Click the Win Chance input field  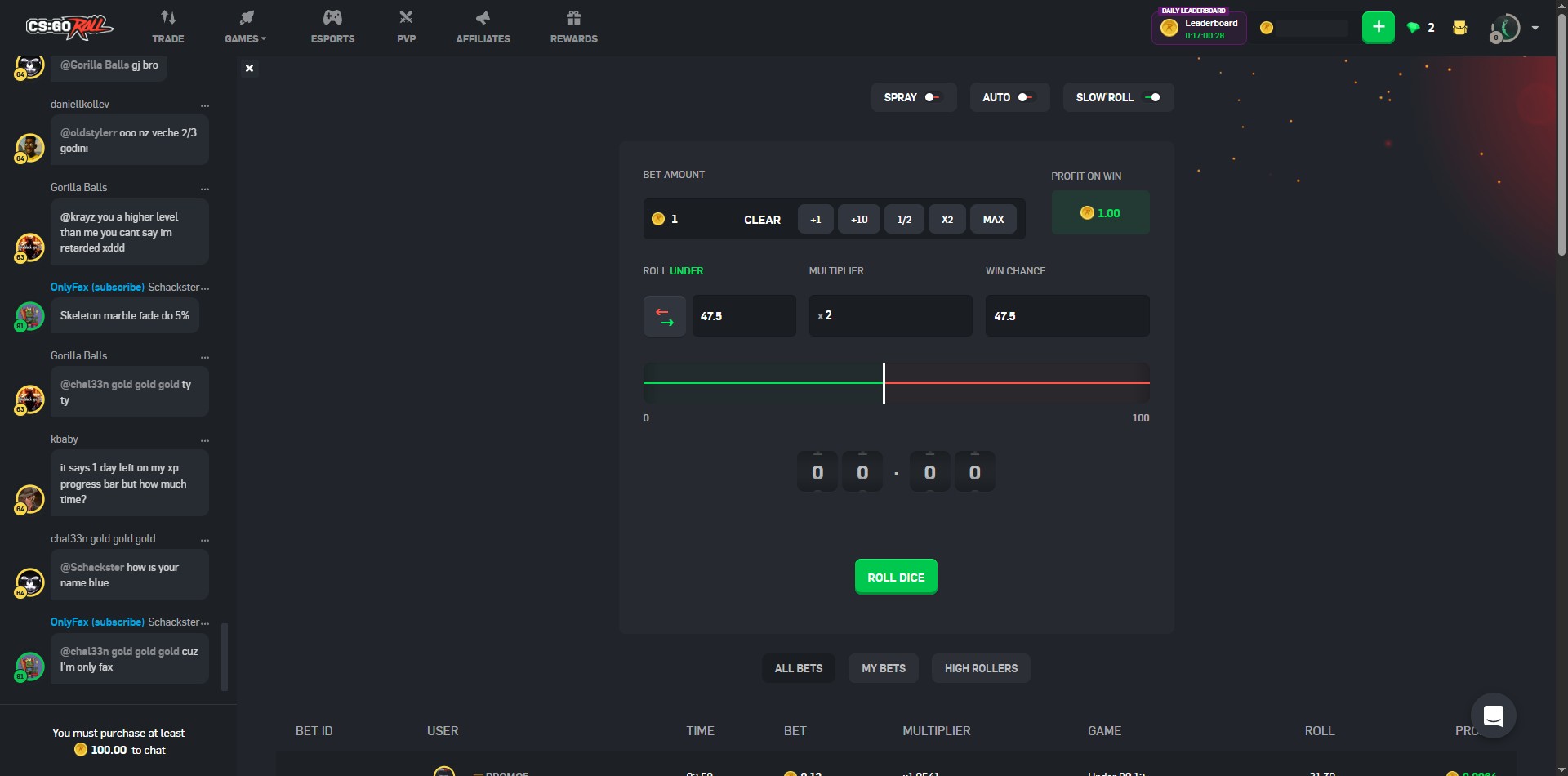(1067, 316)
